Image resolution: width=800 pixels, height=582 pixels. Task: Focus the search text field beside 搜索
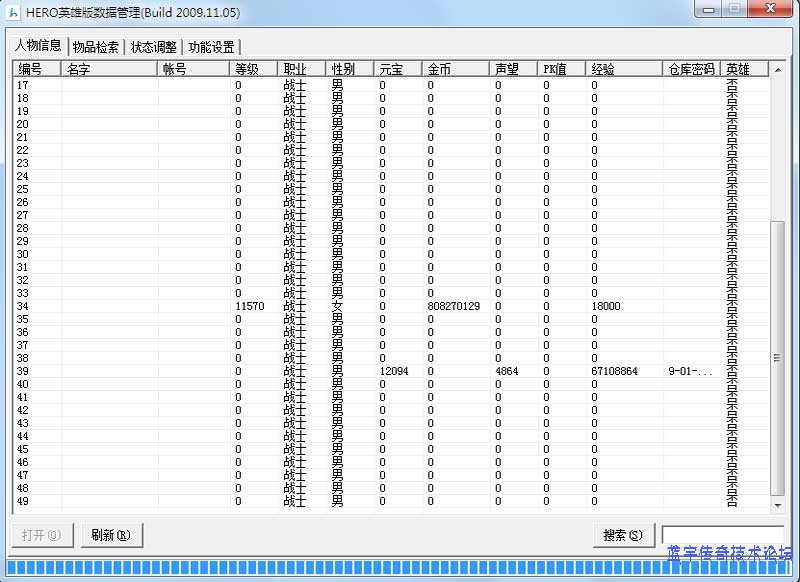[x=722, y=534]
